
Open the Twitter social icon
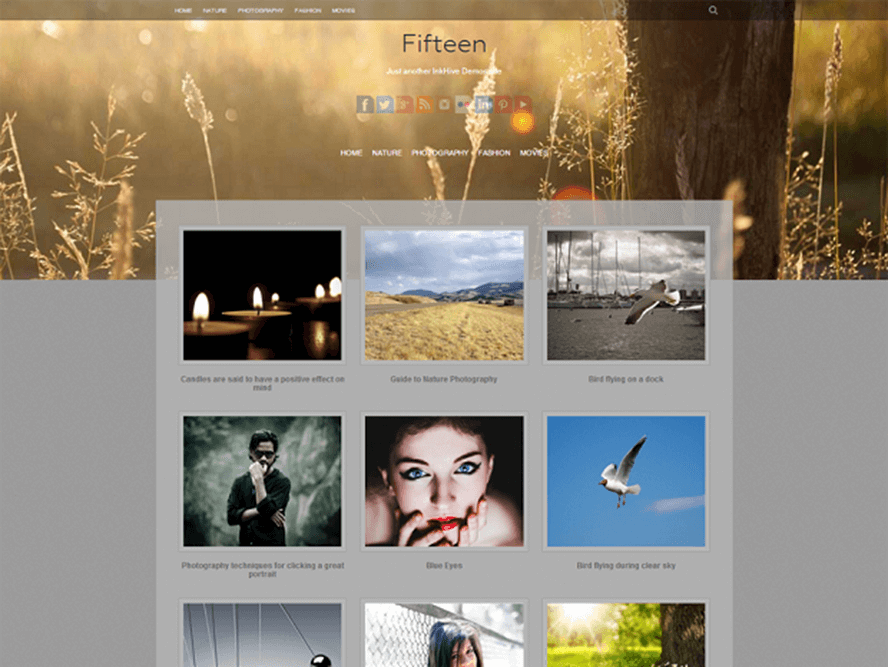coord(385,104)
